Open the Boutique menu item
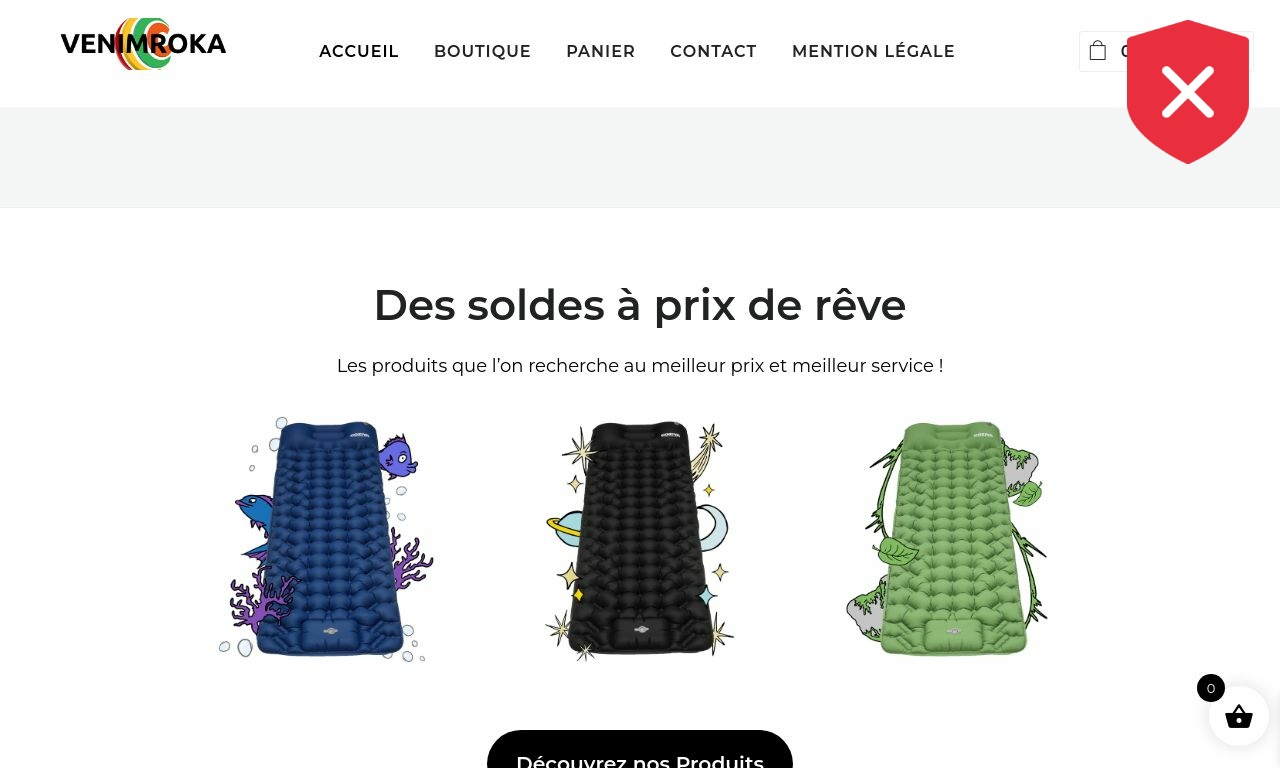1280x768 pixels. pyautogui.click(x=483, y=51)
